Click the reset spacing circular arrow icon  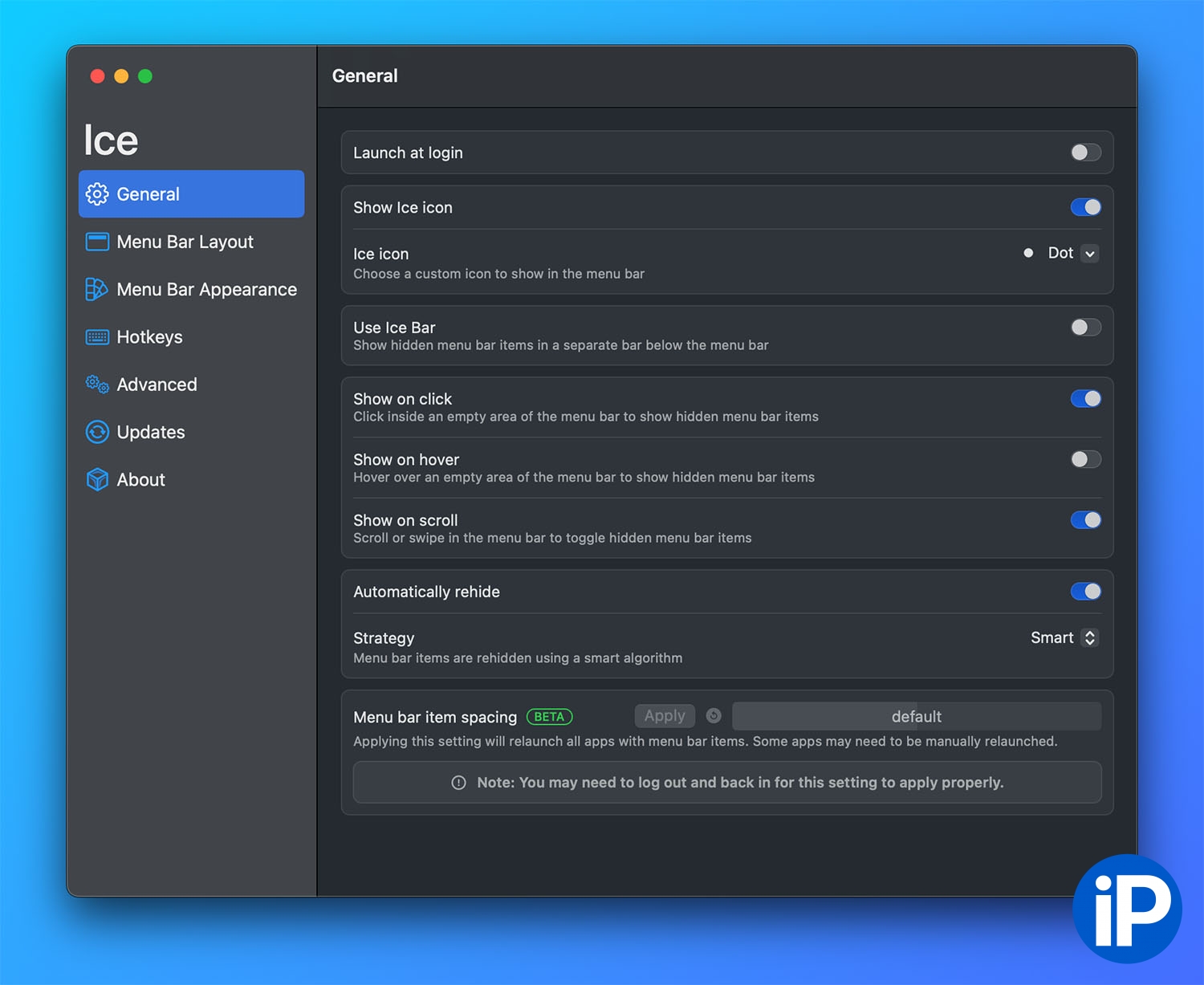[714, 716]
